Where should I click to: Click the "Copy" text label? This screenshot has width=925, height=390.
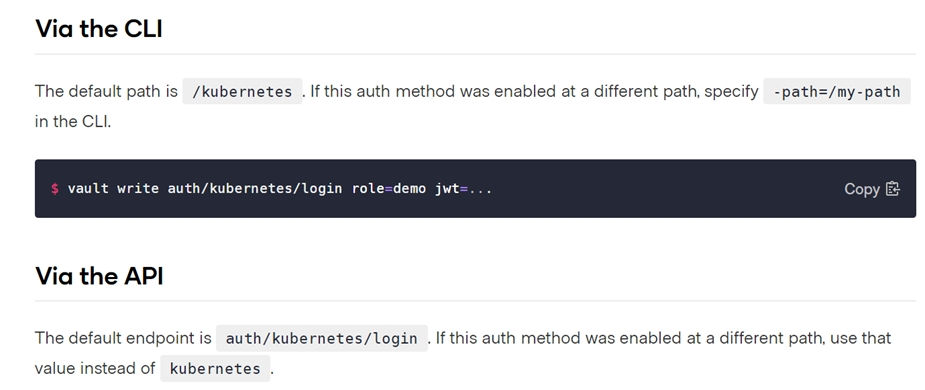pos(862,189)
